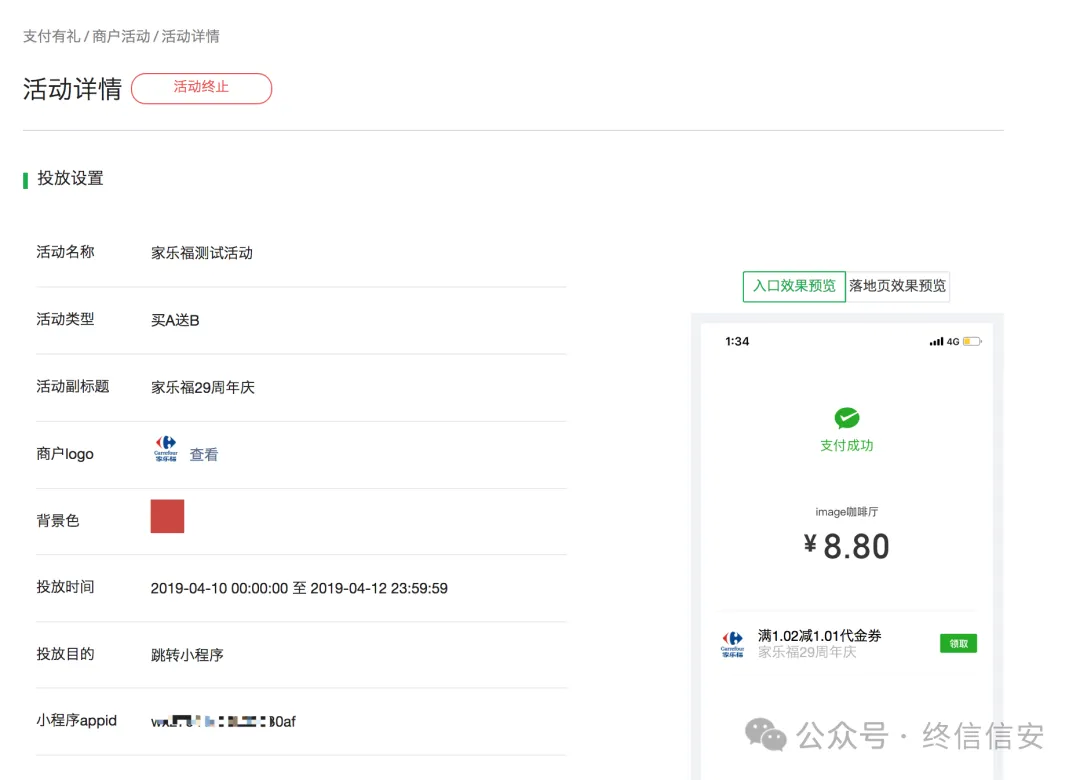The height and width of the screenshot is (780, 1080).
Task: Click 活动详情 in the breadcrumb trail
Action: click(x=194, y=36)
